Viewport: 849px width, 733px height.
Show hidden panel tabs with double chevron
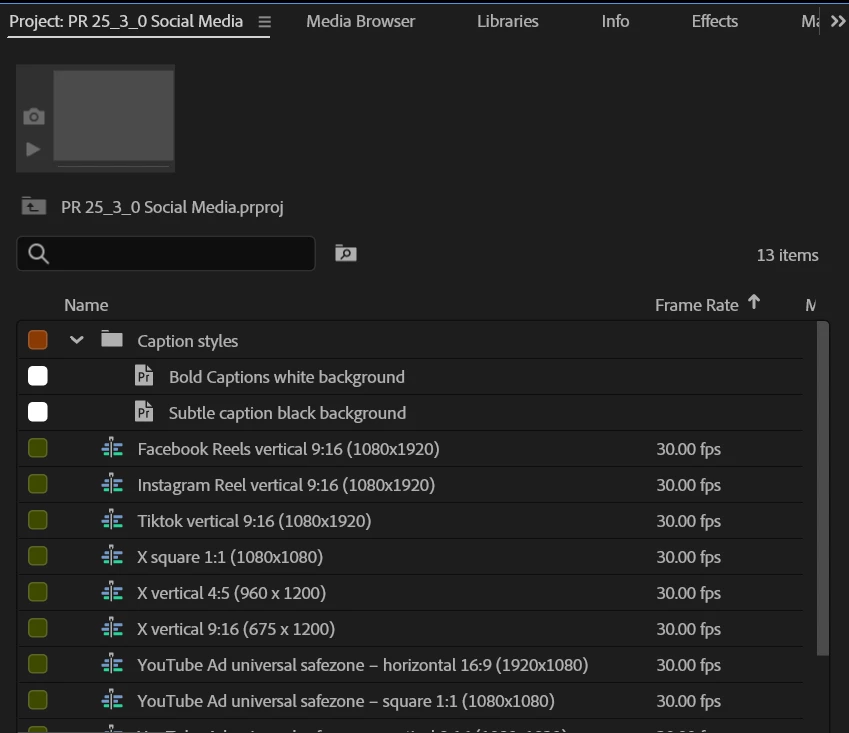838,22
